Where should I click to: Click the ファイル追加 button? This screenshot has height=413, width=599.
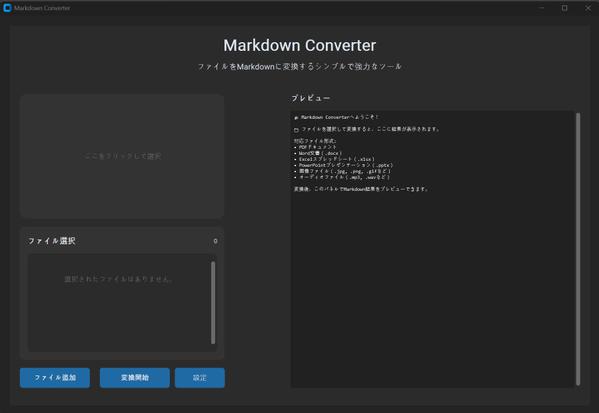55,377
